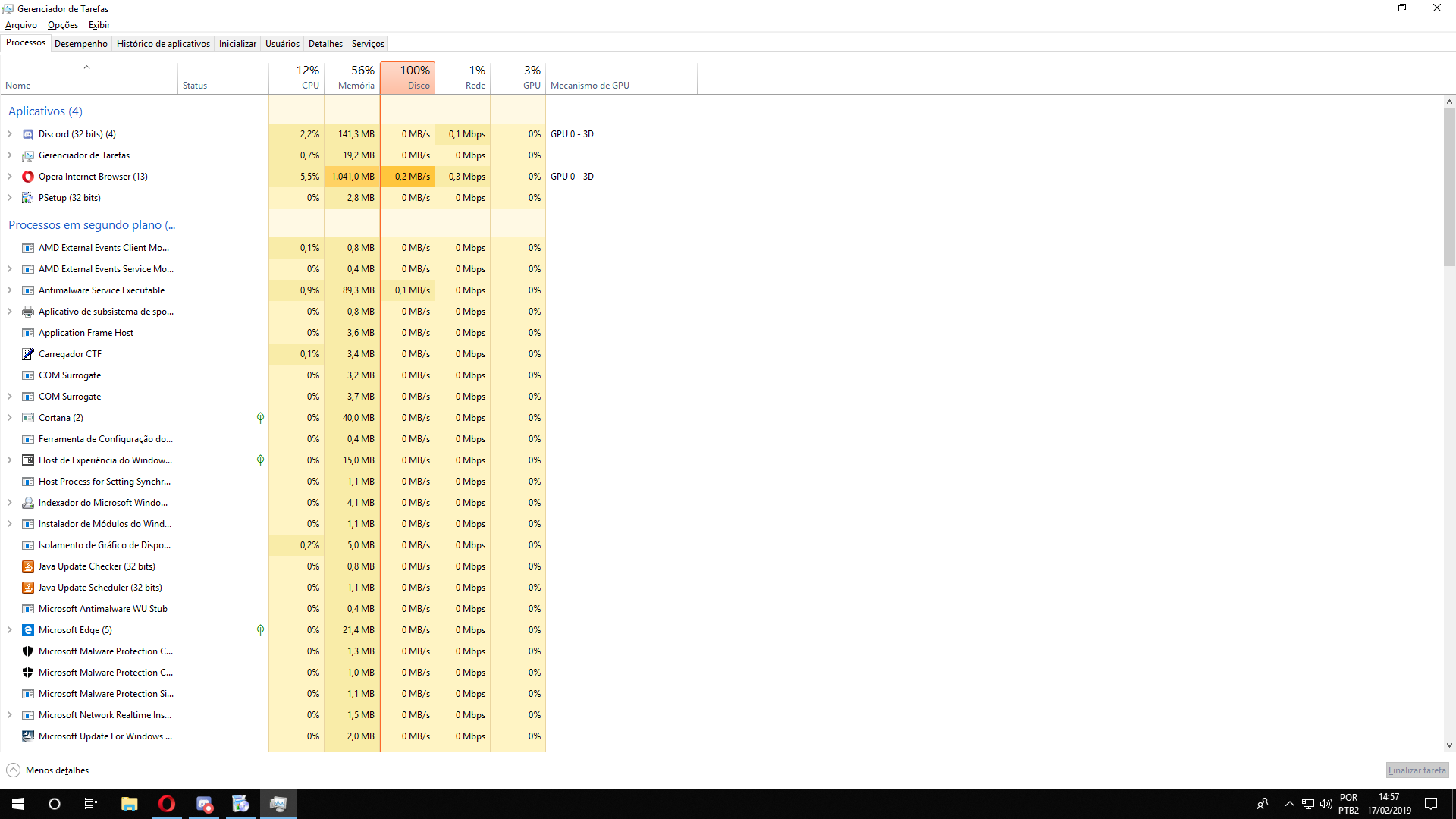Open File Explorer from the taskbar
Screen dimensions: 1456x819
tap(130, 804)
